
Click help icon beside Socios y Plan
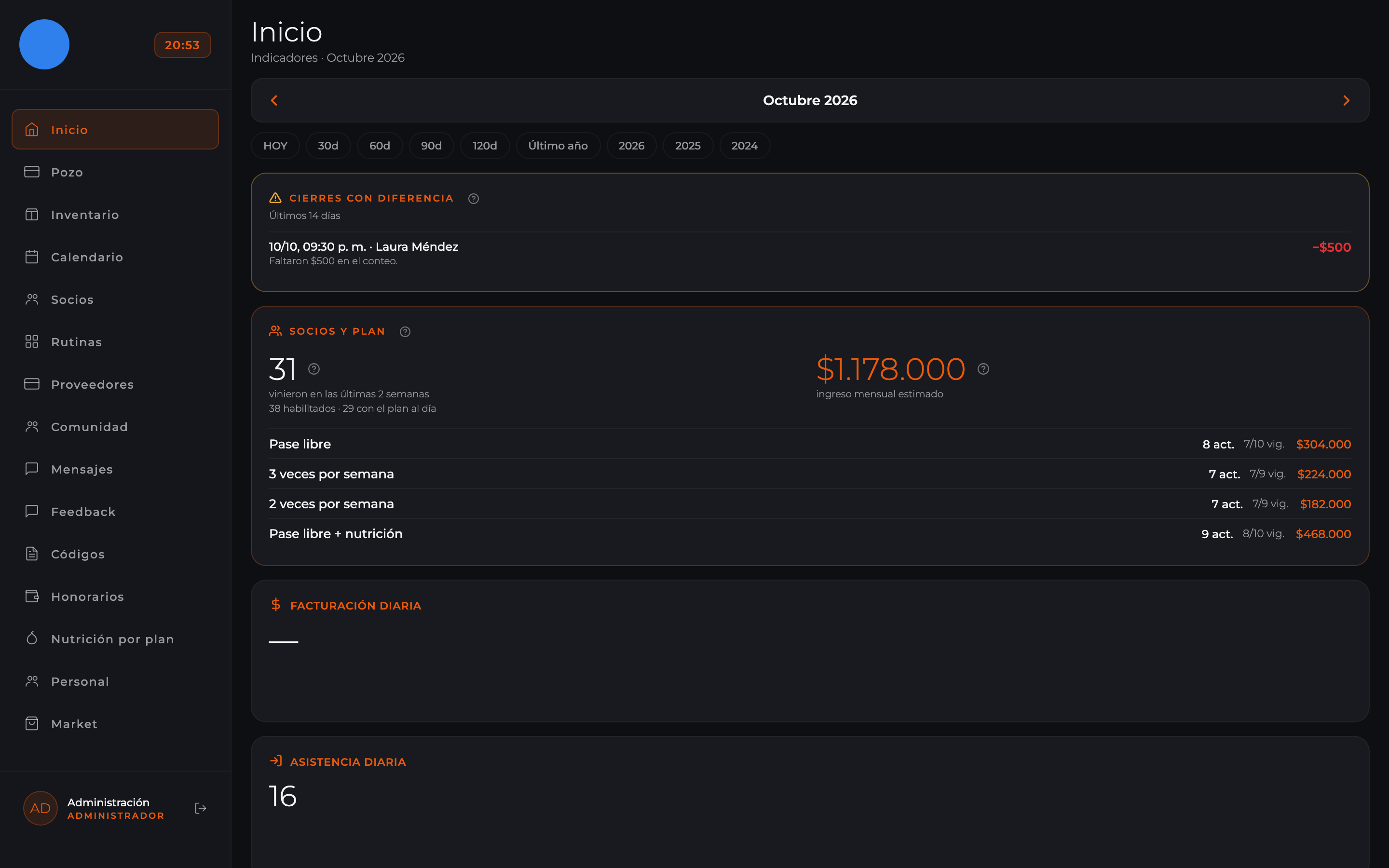point(405,332)
